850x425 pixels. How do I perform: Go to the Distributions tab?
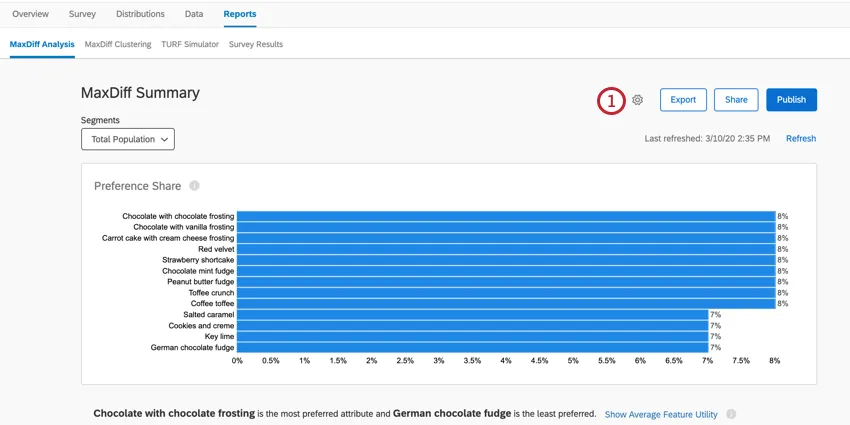(x=140, y=14)
